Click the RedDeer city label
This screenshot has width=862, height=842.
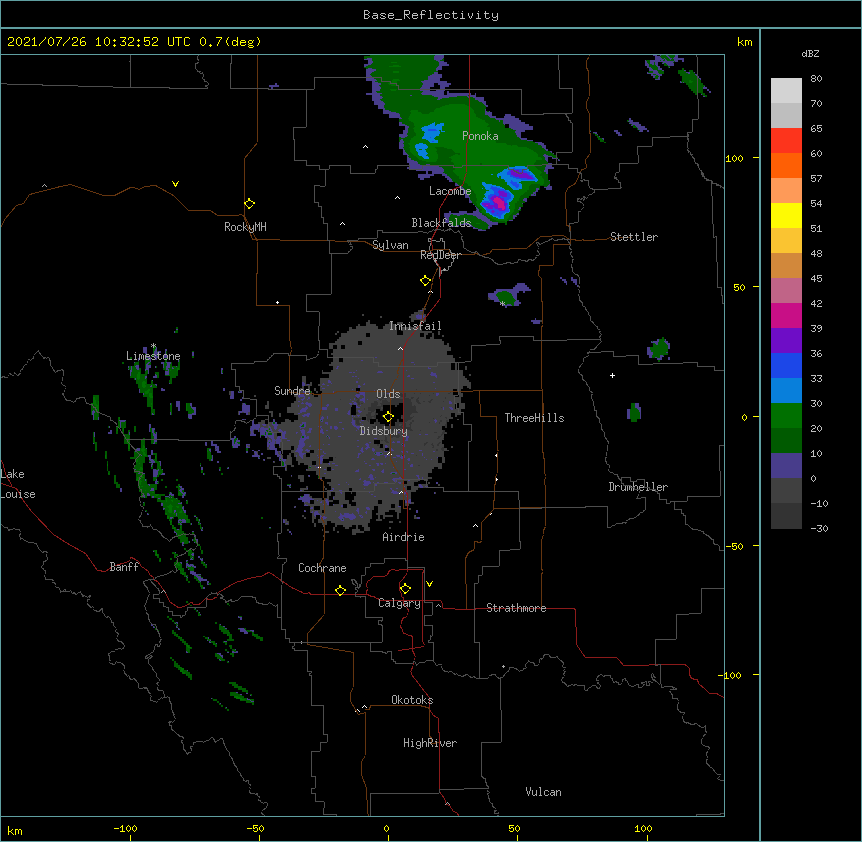click(x=440, y=255)
